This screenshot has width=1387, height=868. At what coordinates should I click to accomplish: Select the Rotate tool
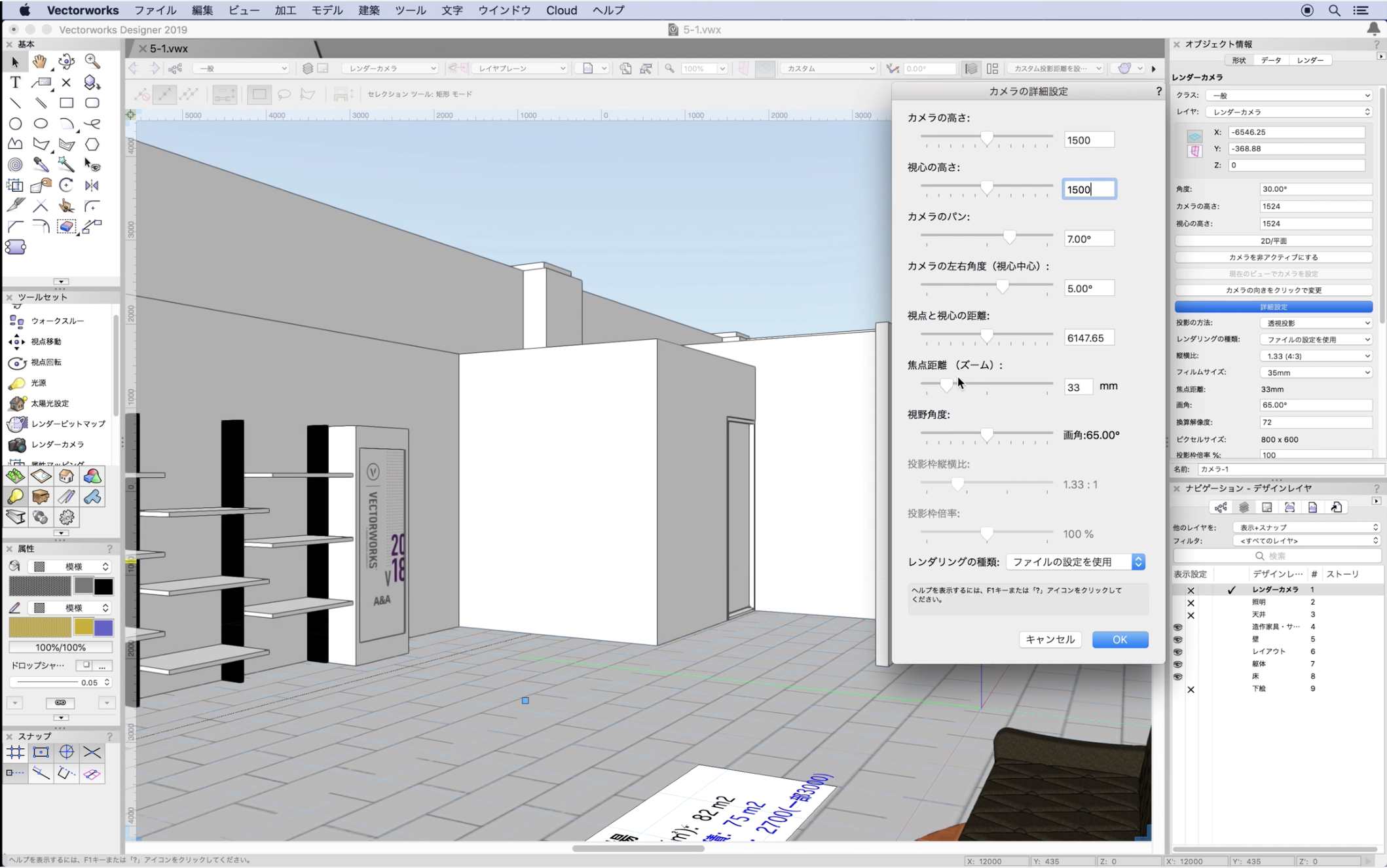click(x=66, y=185)
